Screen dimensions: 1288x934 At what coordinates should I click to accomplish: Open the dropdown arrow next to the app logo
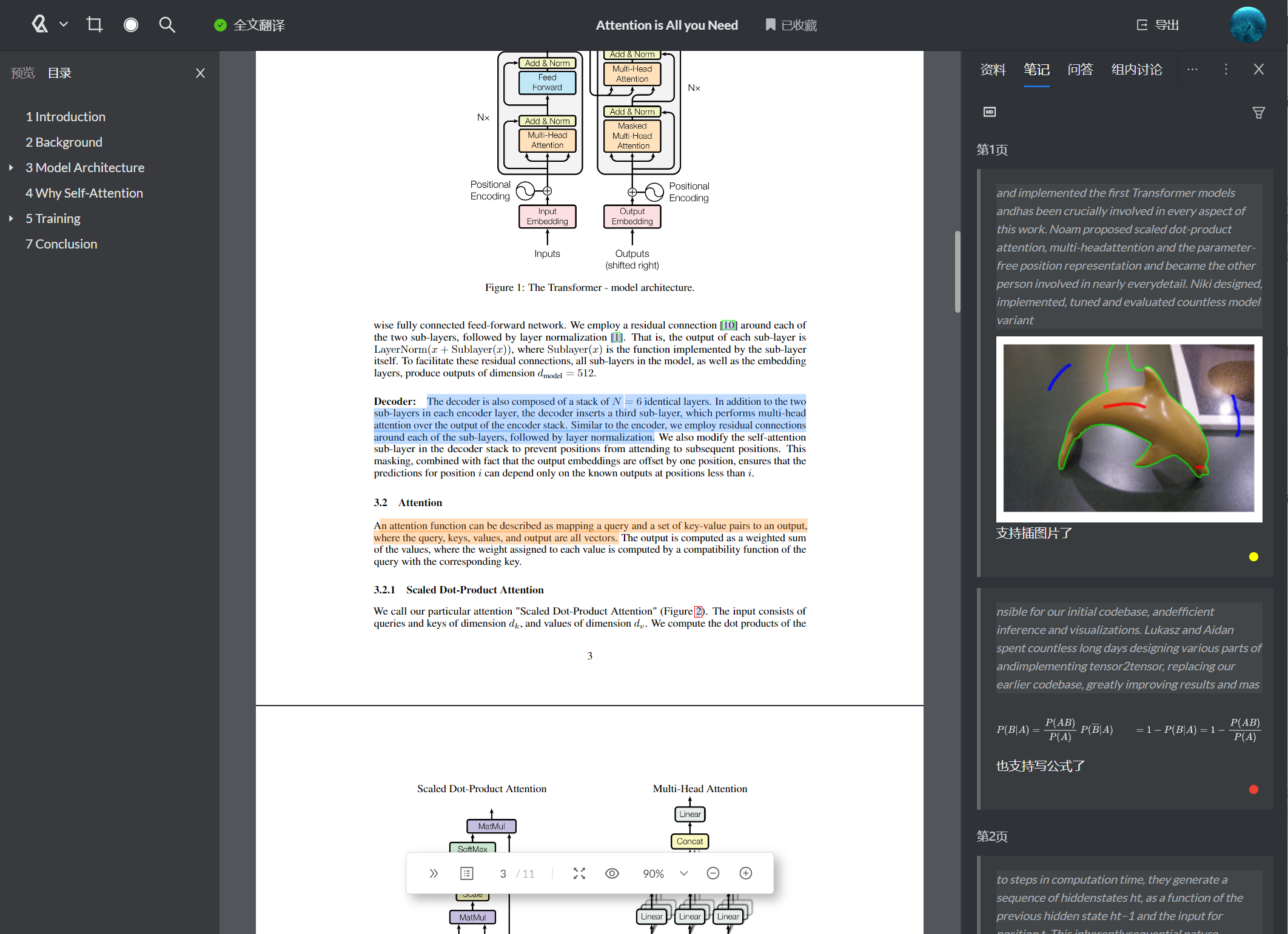(64, 24)
